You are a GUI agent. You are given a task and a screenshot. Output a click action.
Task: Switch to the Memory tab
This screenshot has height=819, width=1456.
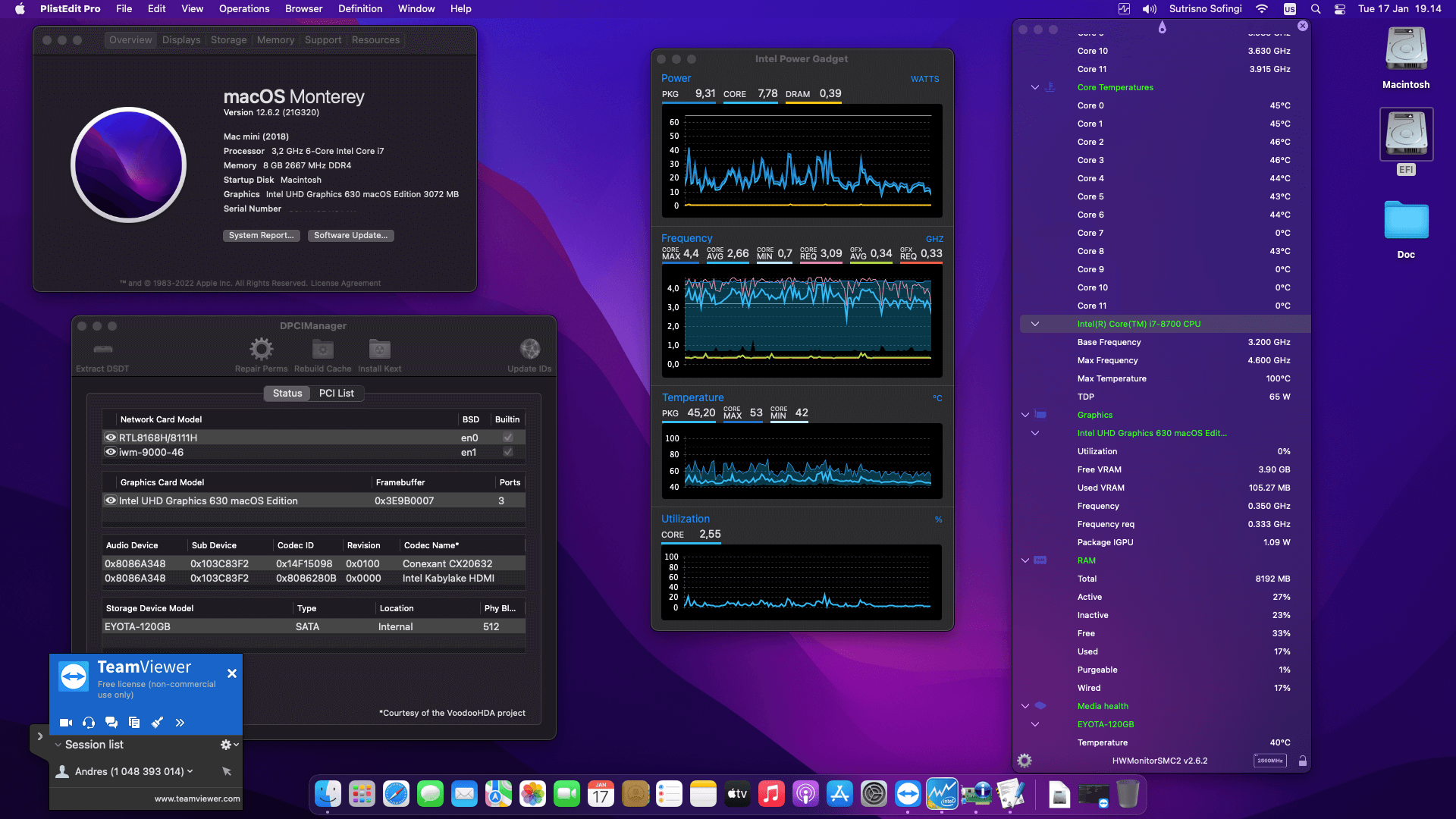tap(275, 40)
